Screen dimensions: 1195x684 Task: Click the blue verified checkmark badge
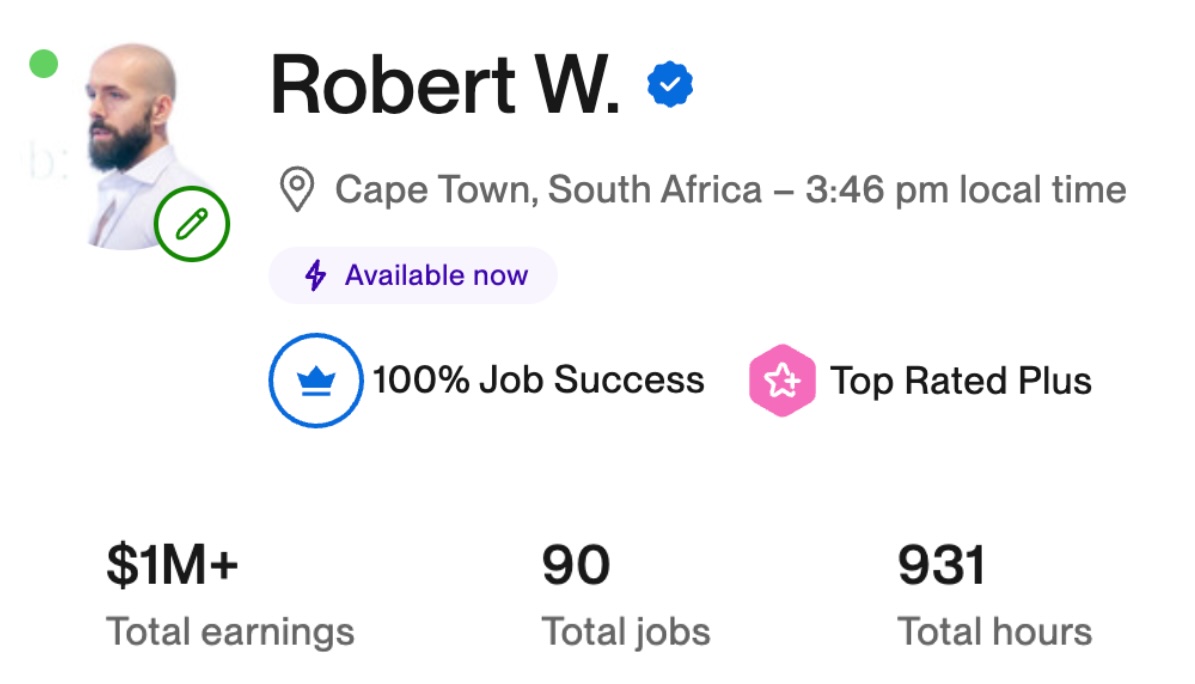[670, 85]
